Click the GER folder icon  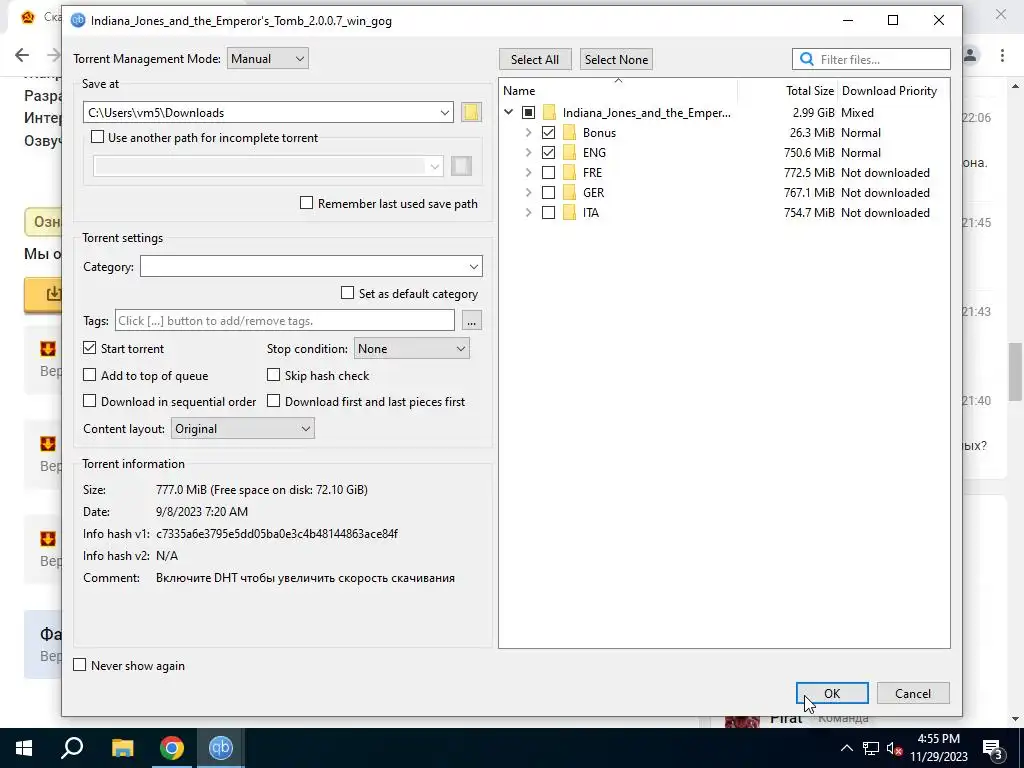coord(569,193)
